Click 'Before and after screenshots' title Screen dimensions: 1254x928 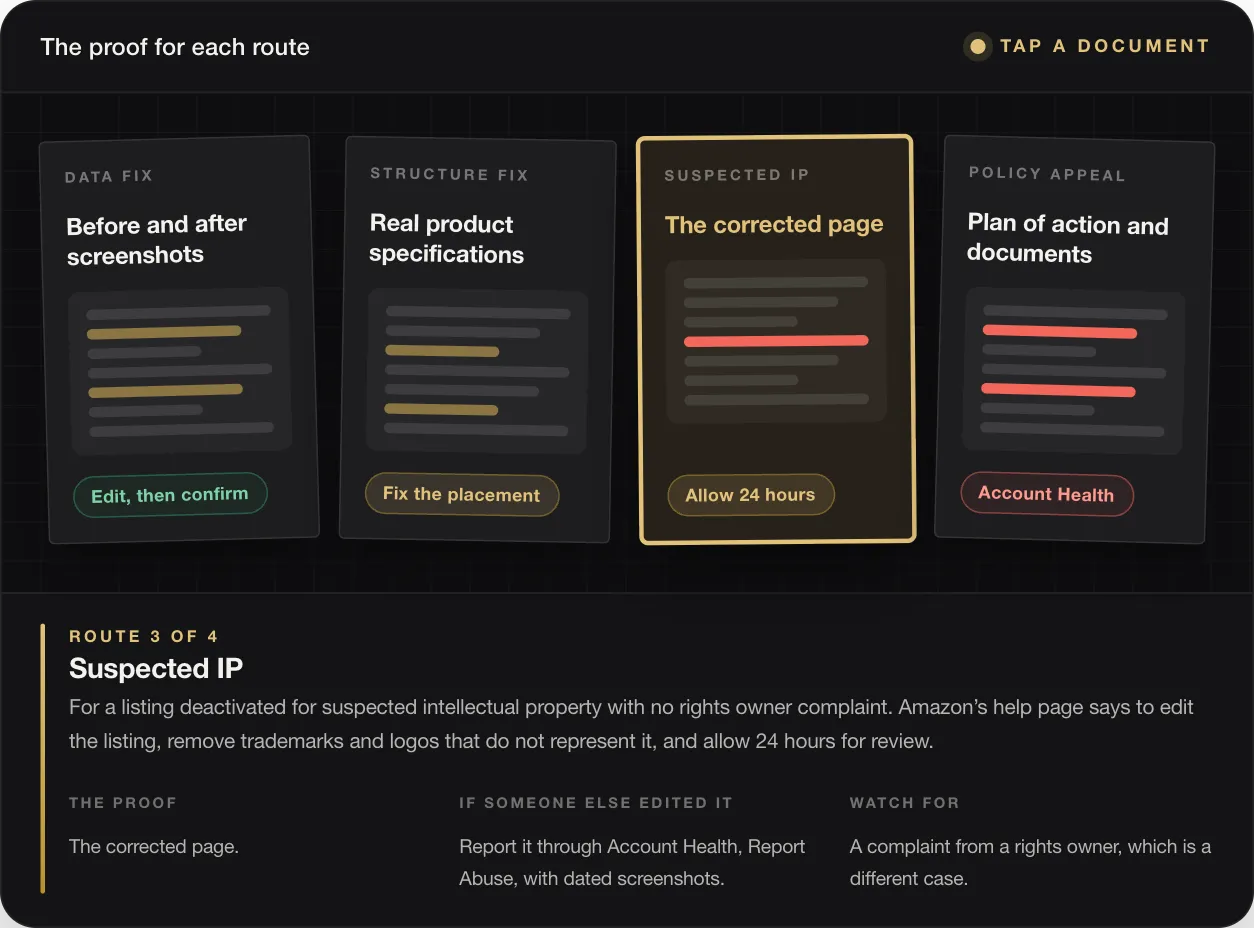point(157,239)
